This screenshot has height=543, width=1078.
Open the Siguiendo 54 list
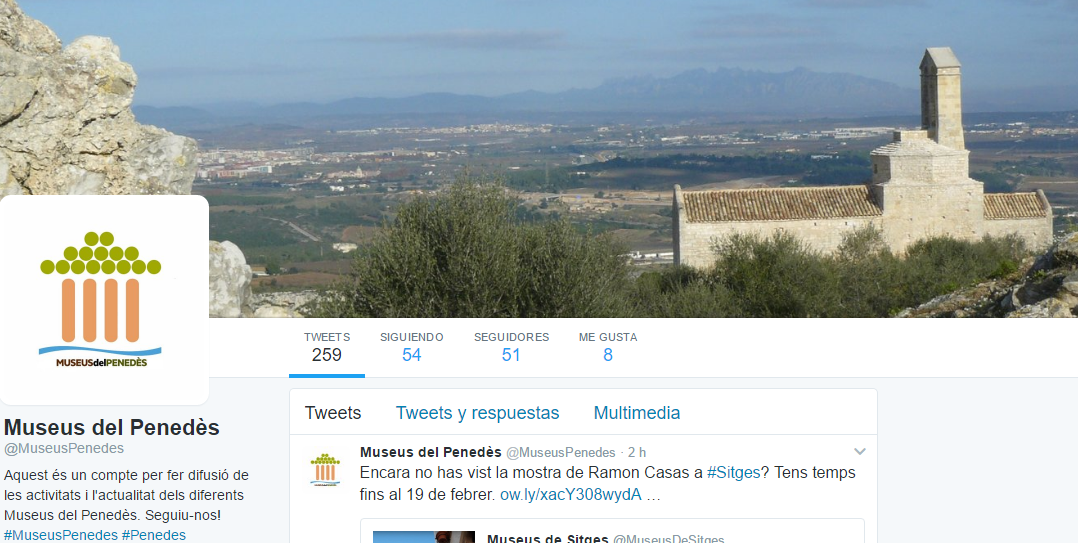click(412, 348)
